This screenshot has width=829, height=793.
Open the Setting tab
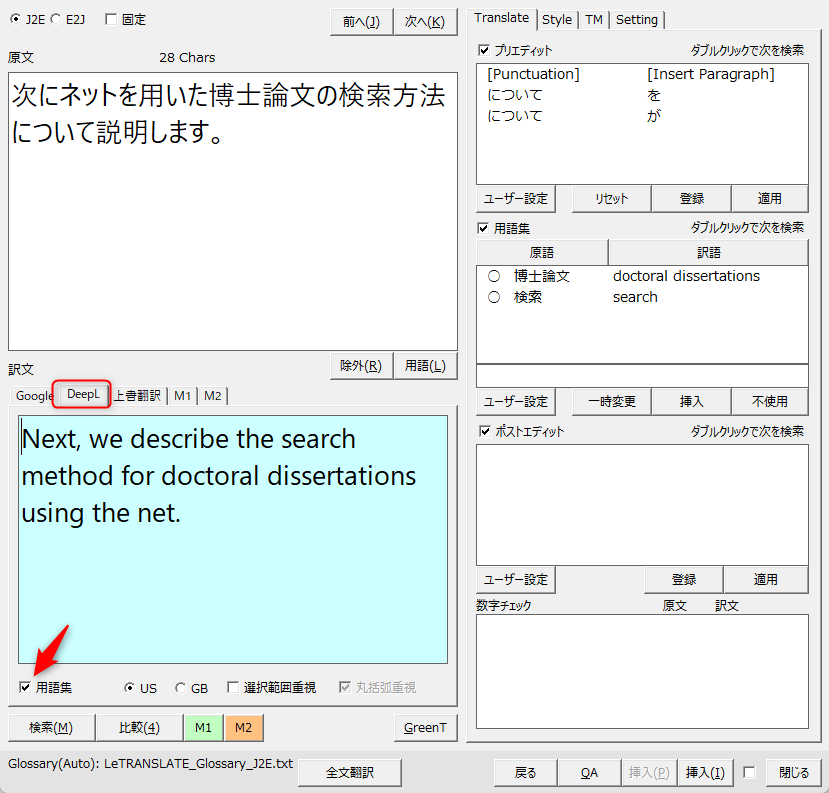point(636,19)
